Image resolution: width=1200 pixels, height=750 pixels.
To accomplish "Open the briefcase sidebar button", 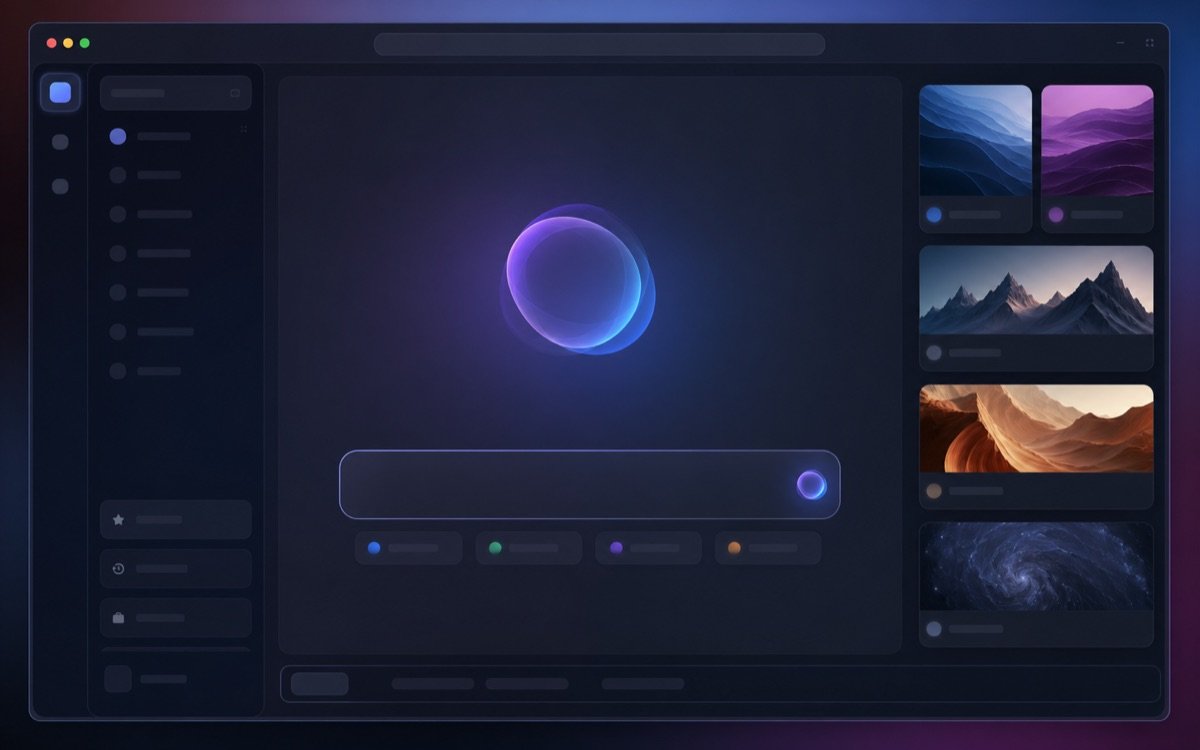I will [175, 618].
